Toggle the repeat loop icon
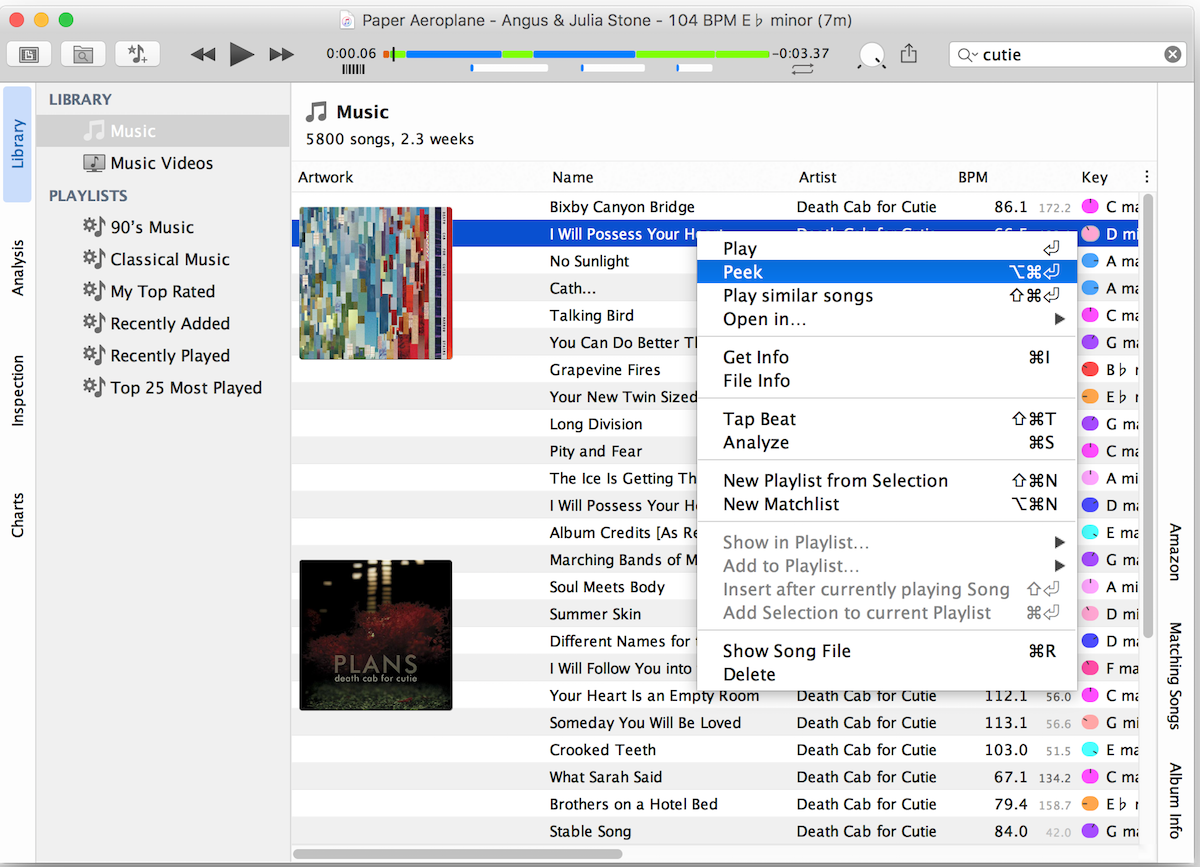Image resolution: width=1200 pixels, height=867 pixels. pos(802,70)
